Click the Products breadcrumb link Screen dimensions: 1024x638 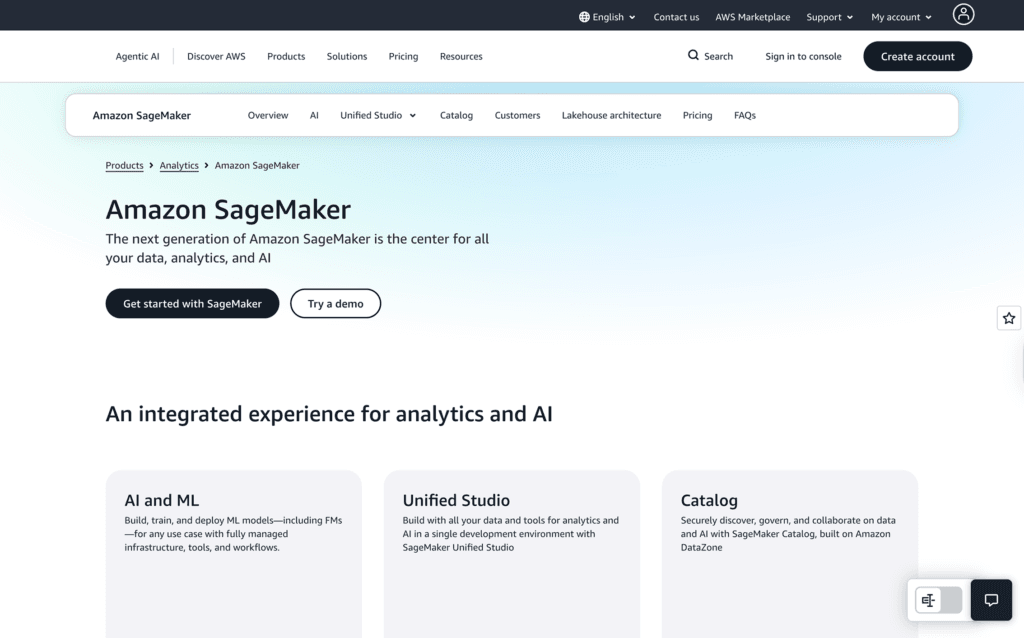124,166
